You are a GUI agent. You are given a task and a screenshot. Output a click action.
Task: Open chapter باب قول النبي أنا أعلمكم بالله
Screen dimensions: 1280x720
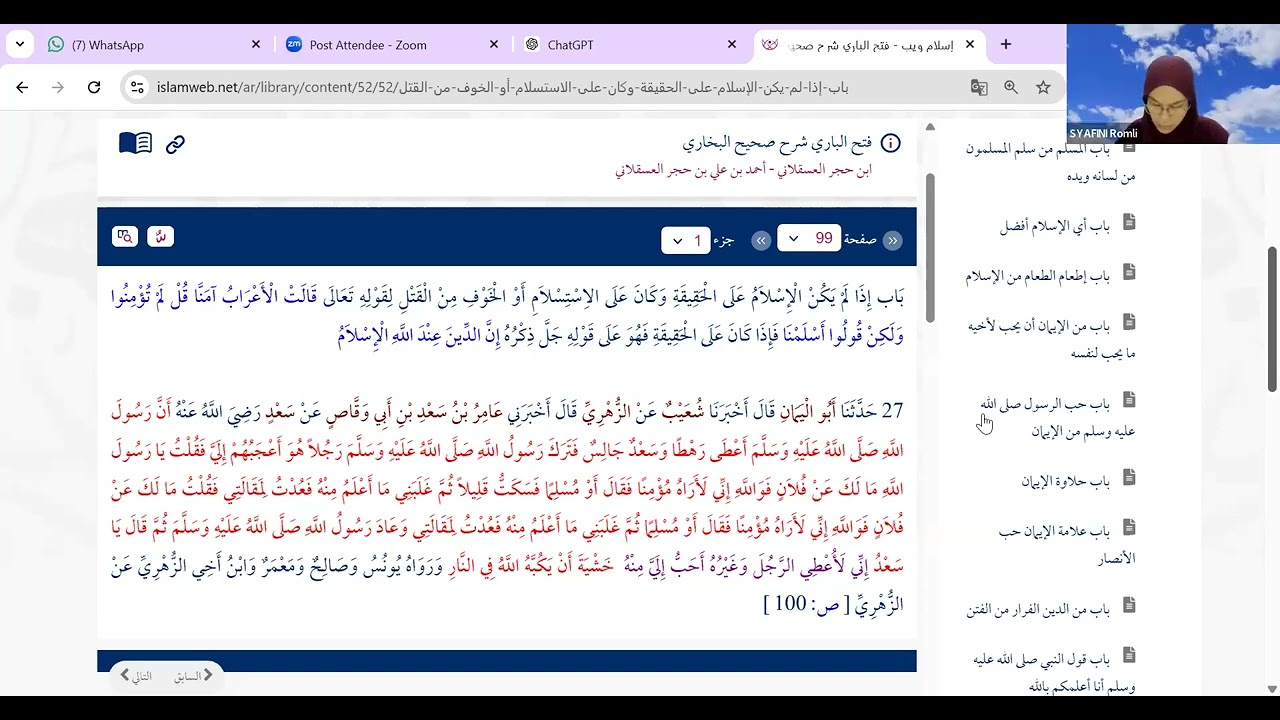point(1054,672)
